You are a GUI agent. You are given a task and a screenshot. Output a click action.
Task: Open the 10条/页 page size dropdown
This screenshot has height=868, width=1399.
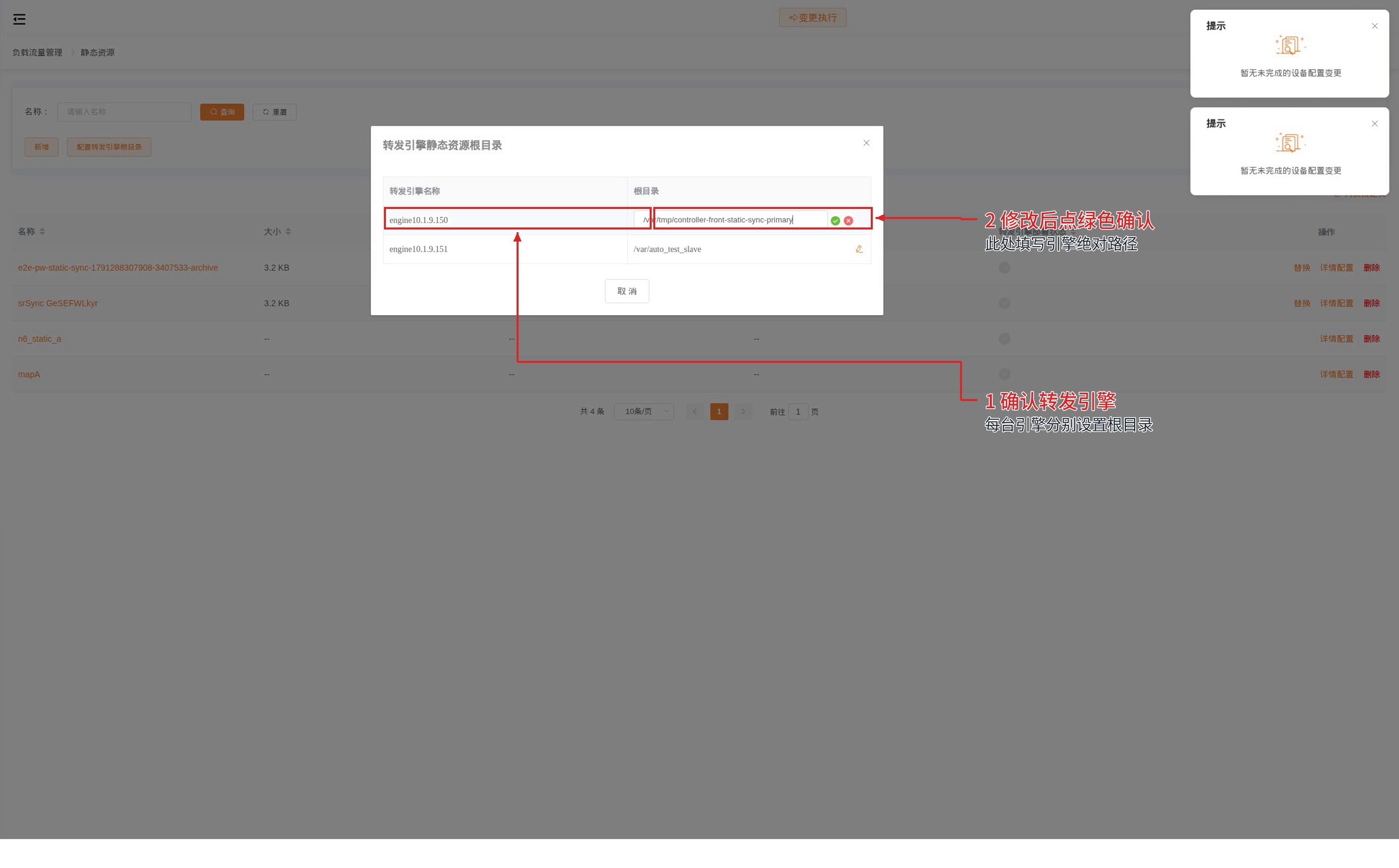tap(643, 411)
